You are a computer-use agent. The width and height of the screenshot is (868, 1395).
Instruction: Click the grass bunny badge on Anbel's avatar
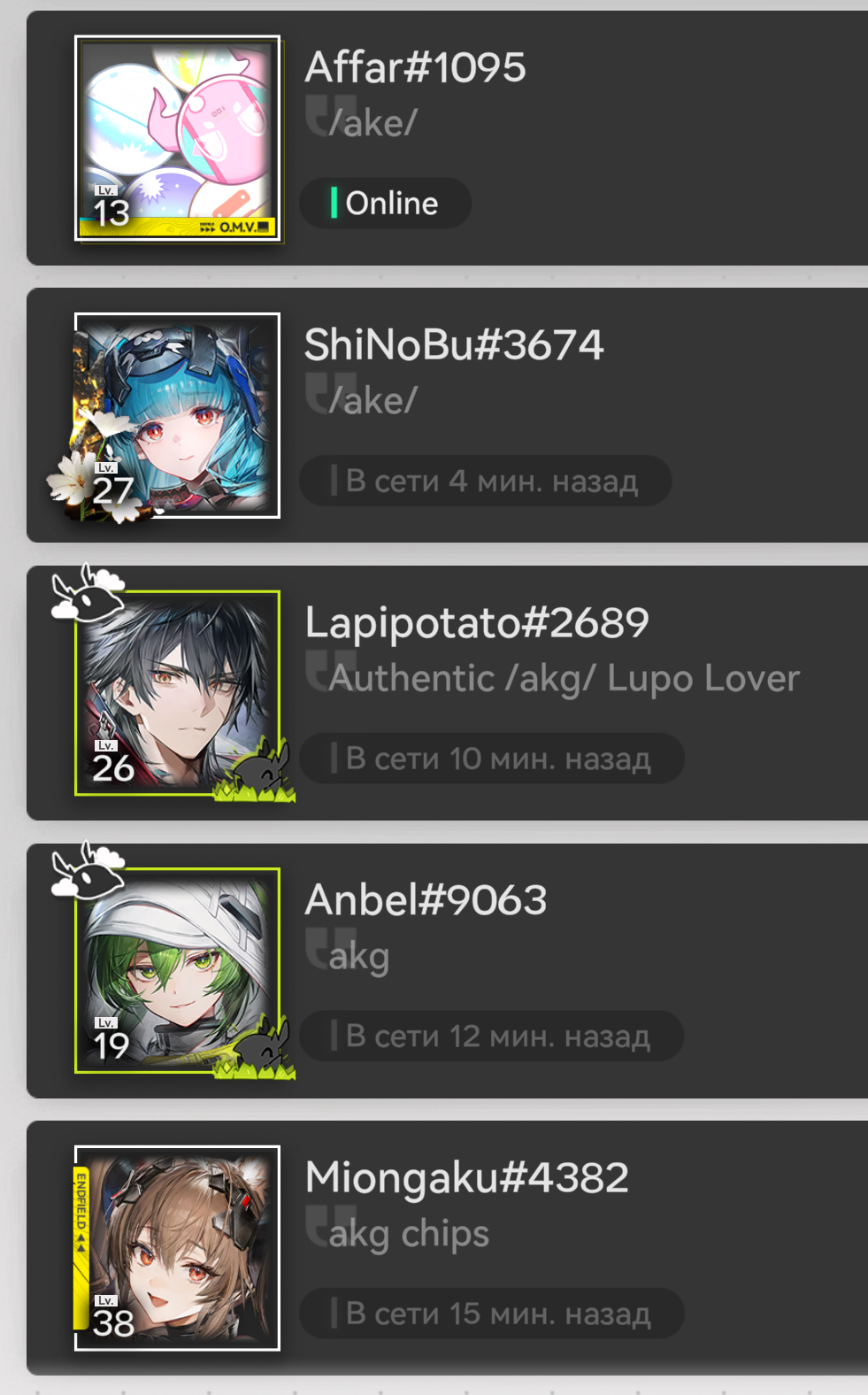pos(257,1050)
